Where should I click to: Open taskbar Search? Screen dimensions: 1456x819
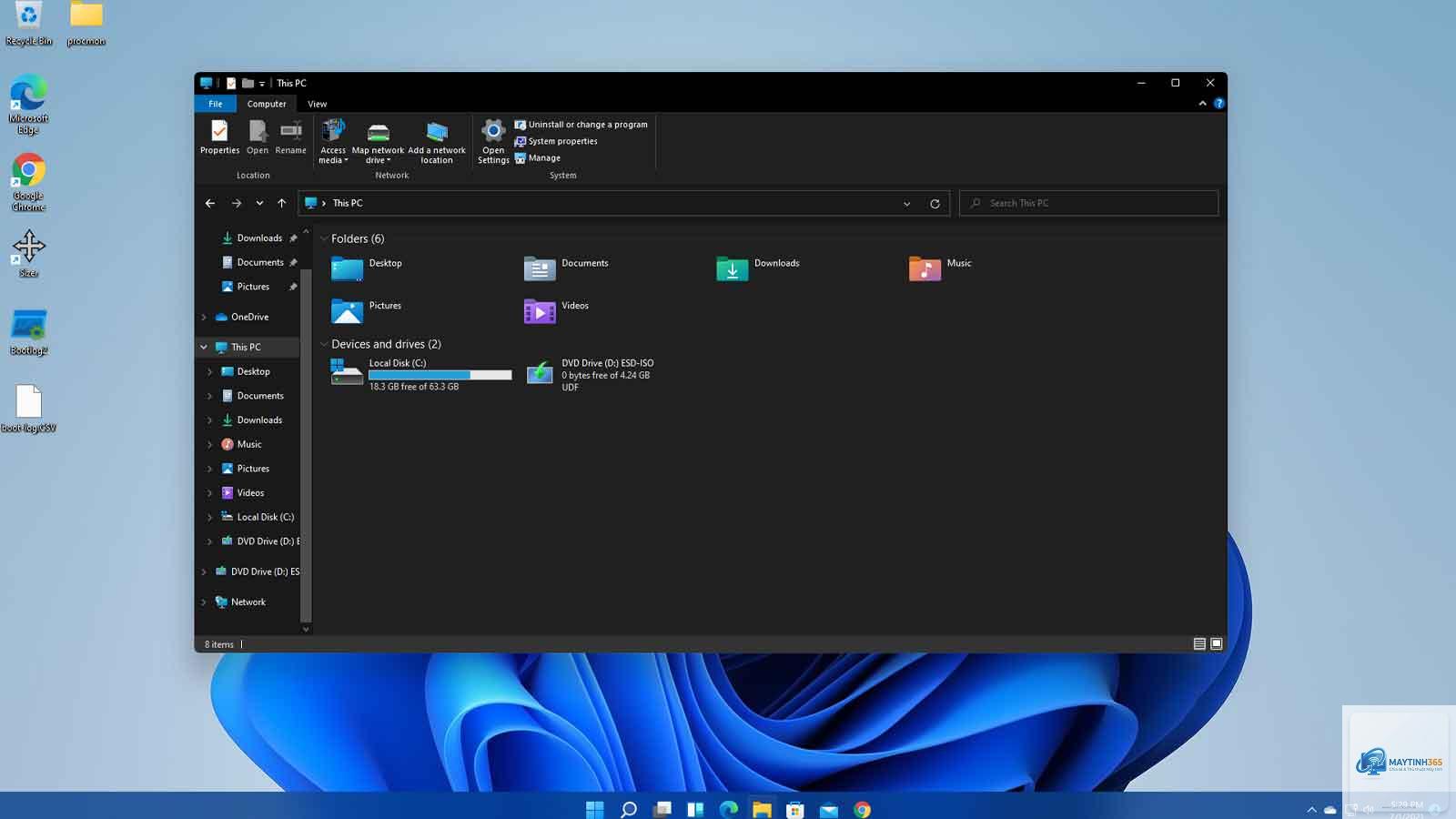[x=629, y=809]
